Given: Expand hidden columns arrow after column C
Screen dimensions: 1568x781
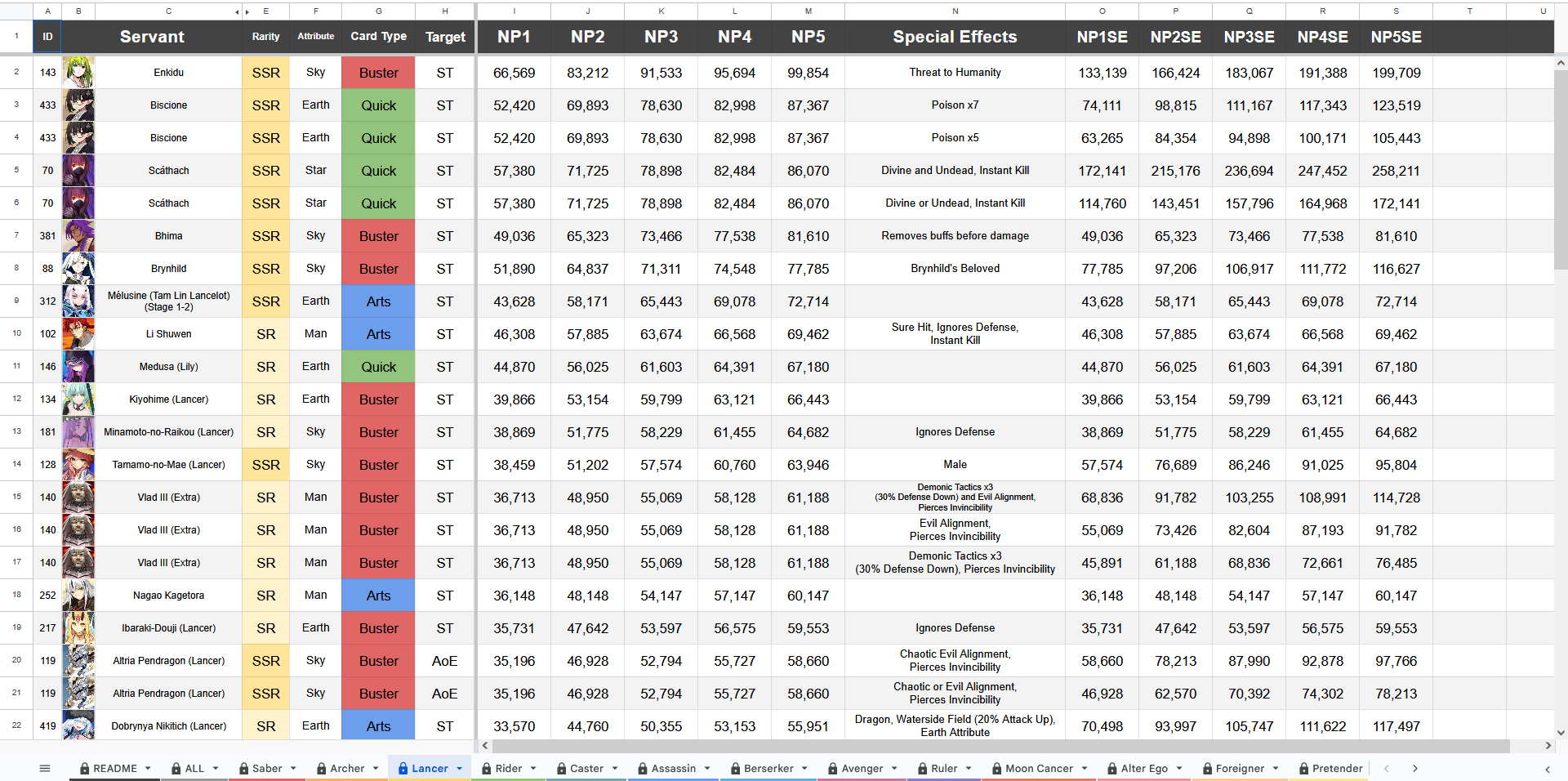Looking at the screenshot, I should tap(237, 11).
